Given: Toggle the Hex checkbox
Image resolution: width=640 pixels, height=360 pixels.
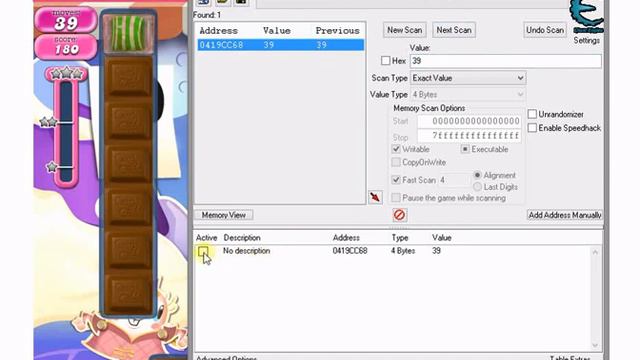Looking at the screenshot, I should pos(385,61).
